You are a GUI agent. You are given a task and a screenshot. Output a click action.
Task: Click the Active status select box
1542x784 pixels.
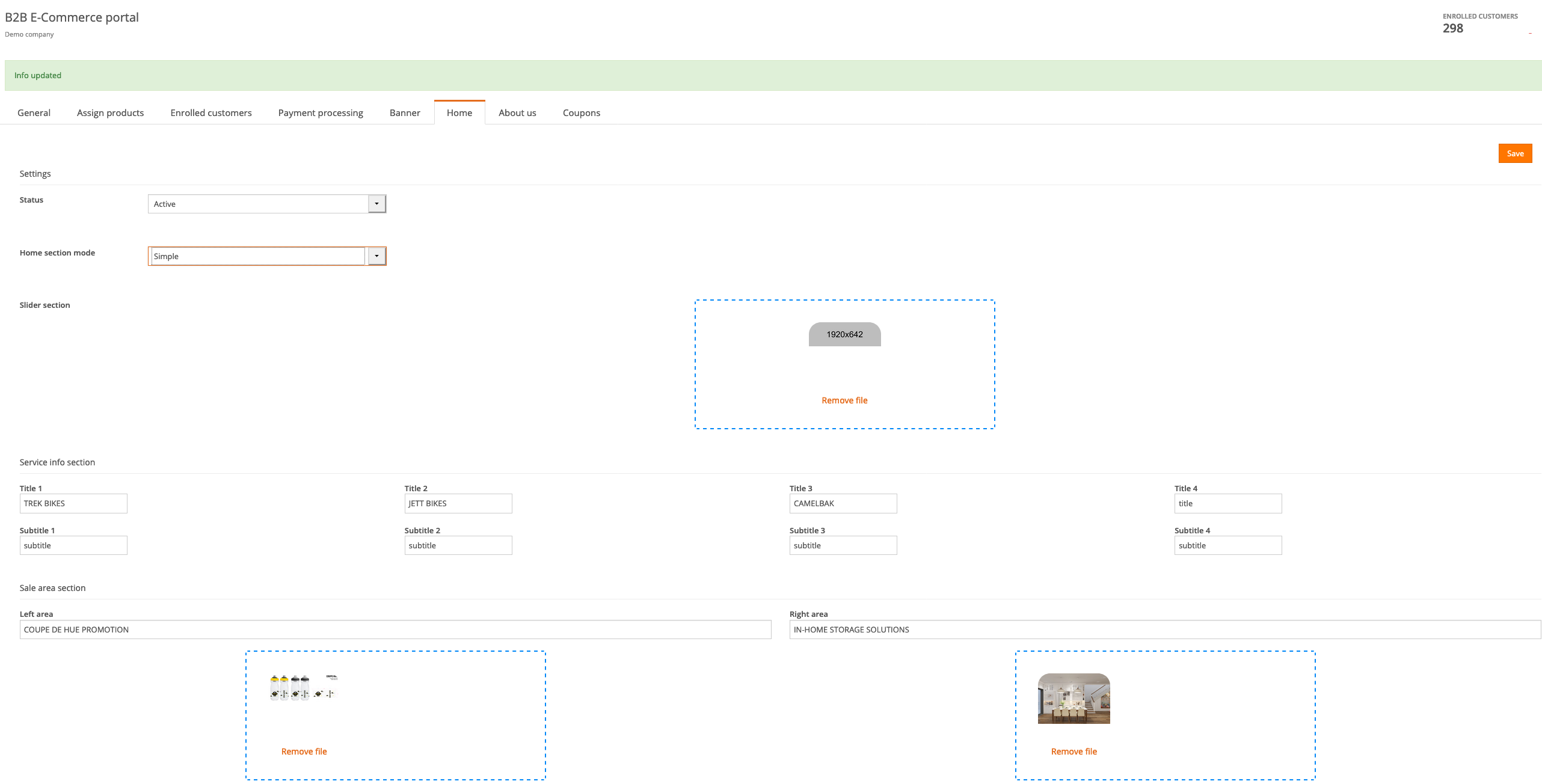click(259, 204)
